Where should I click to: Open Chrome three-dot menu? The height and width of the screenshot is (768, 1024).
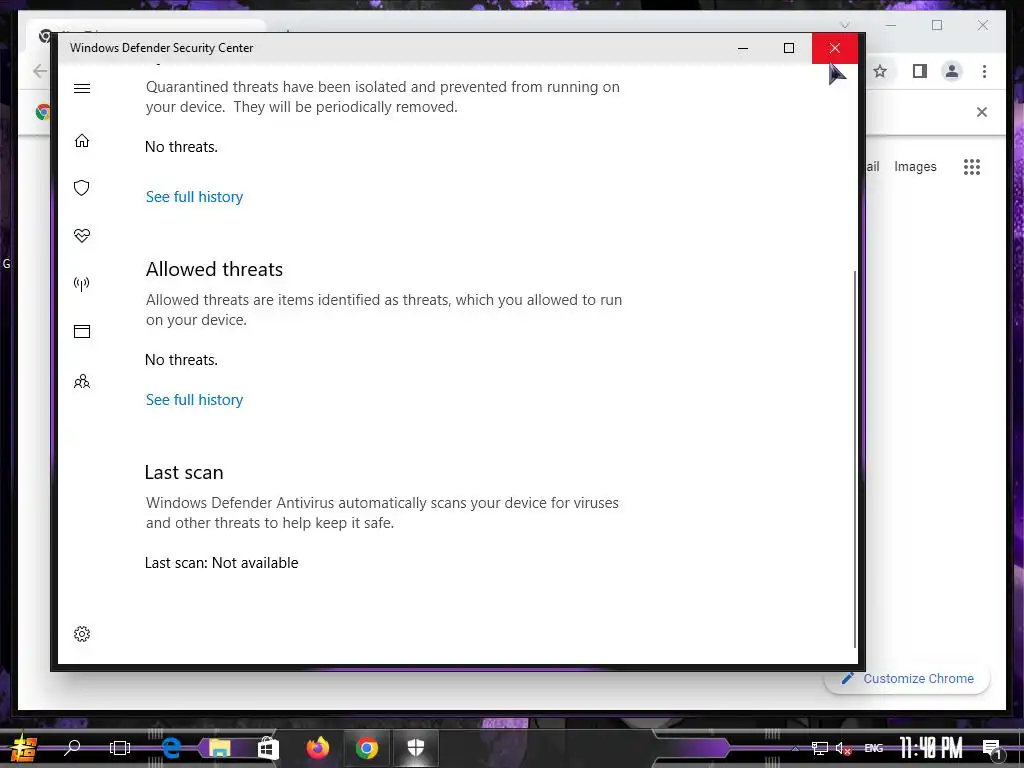(x=984, y=71)
